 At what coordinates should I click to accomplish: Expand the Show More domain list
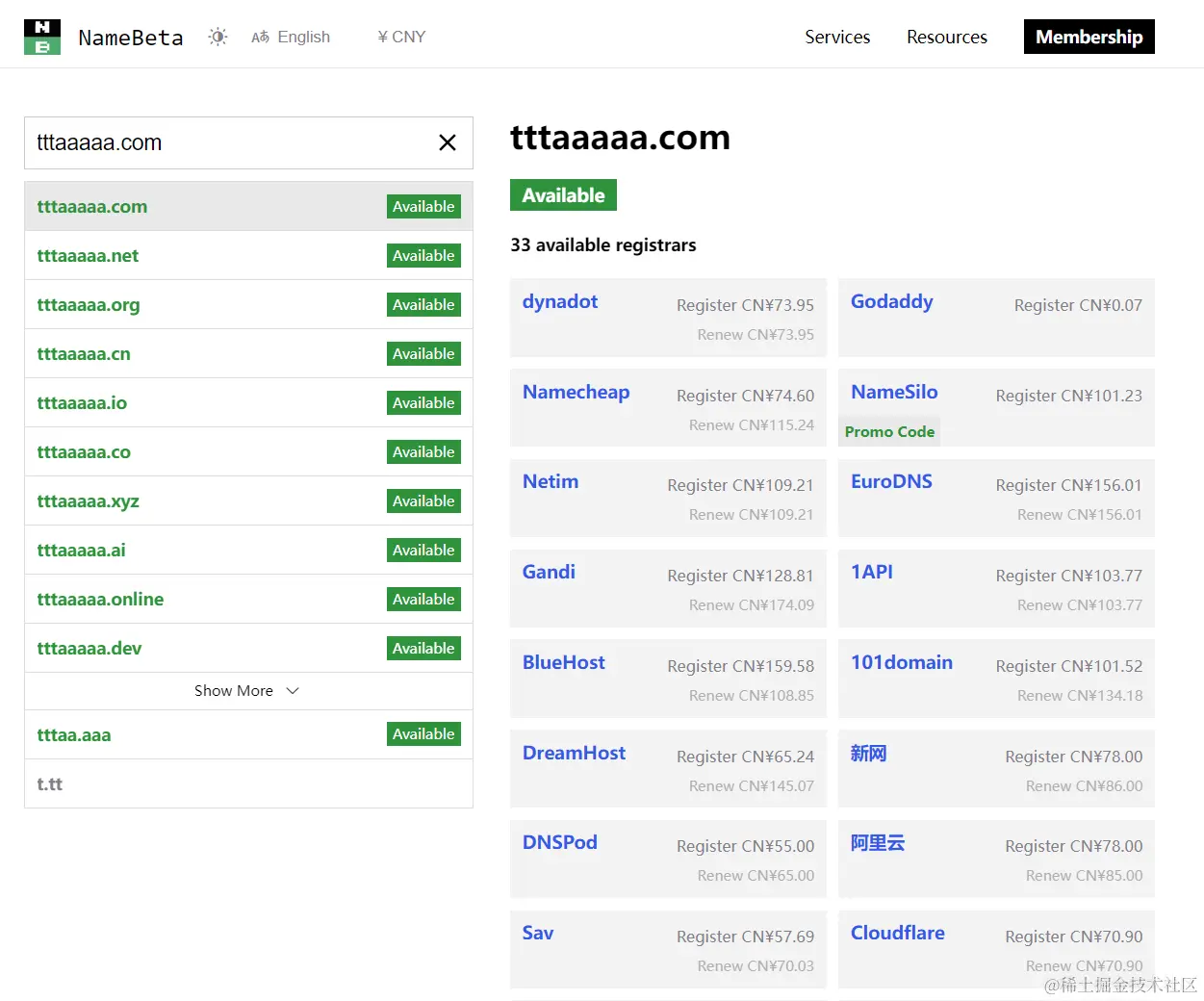pyautogui.click(x=248, y=691)
